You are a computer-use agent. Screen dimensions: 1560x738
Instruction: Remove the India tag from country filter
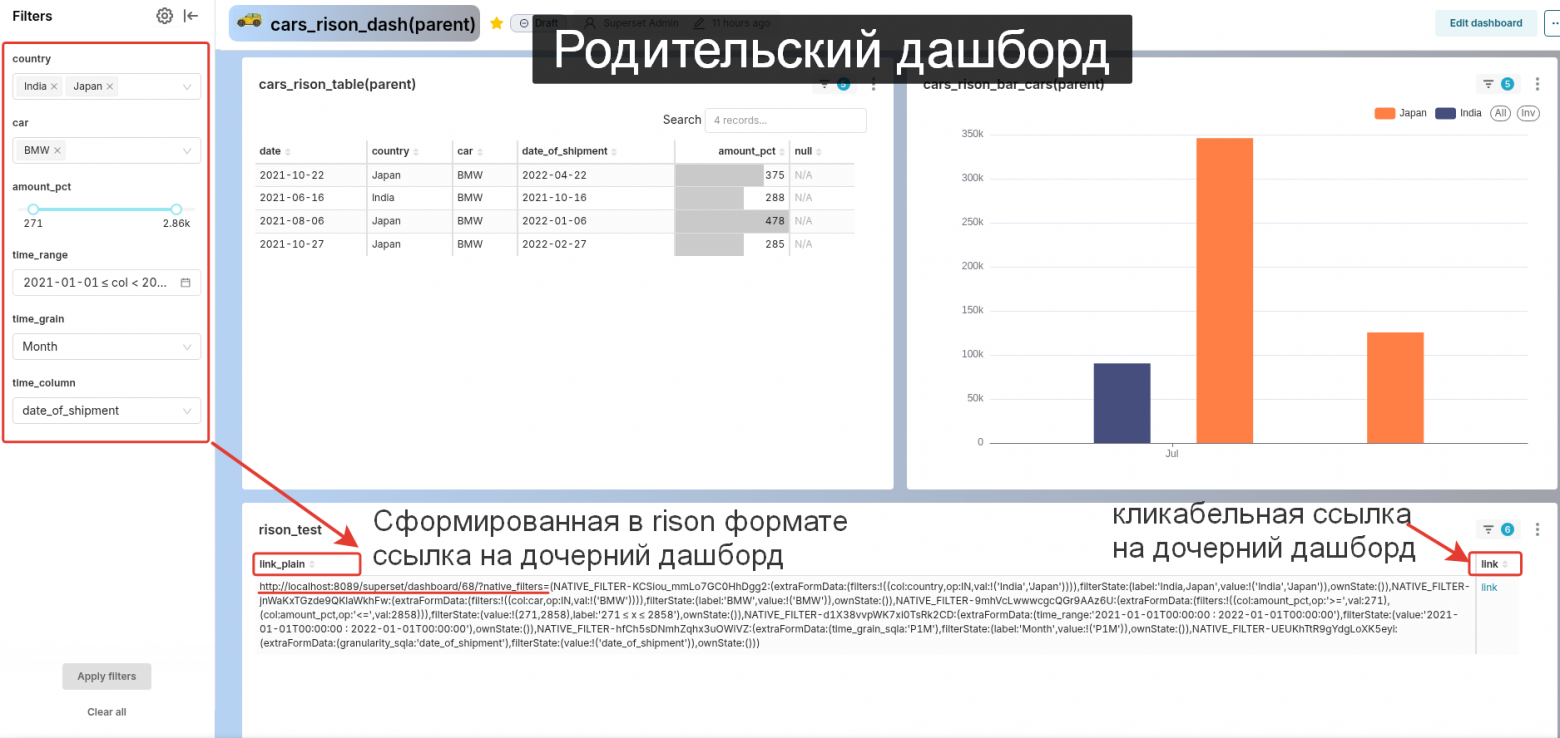coord(54,86)
